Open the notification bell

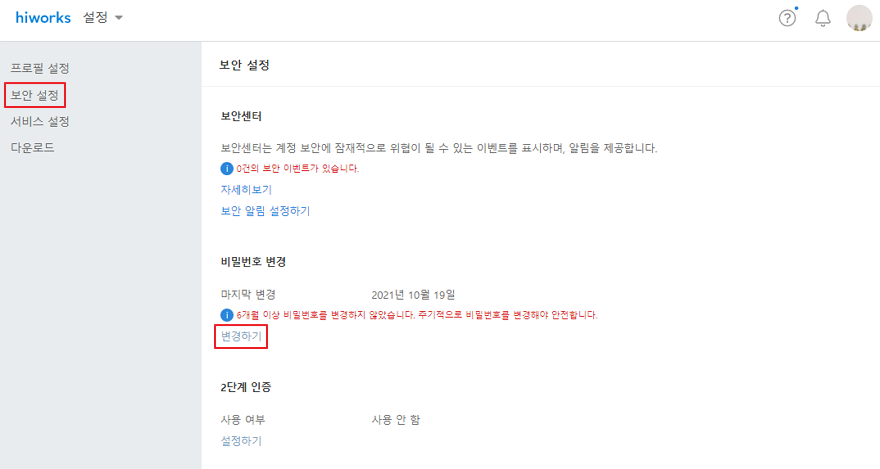click(x=823, y=18)
